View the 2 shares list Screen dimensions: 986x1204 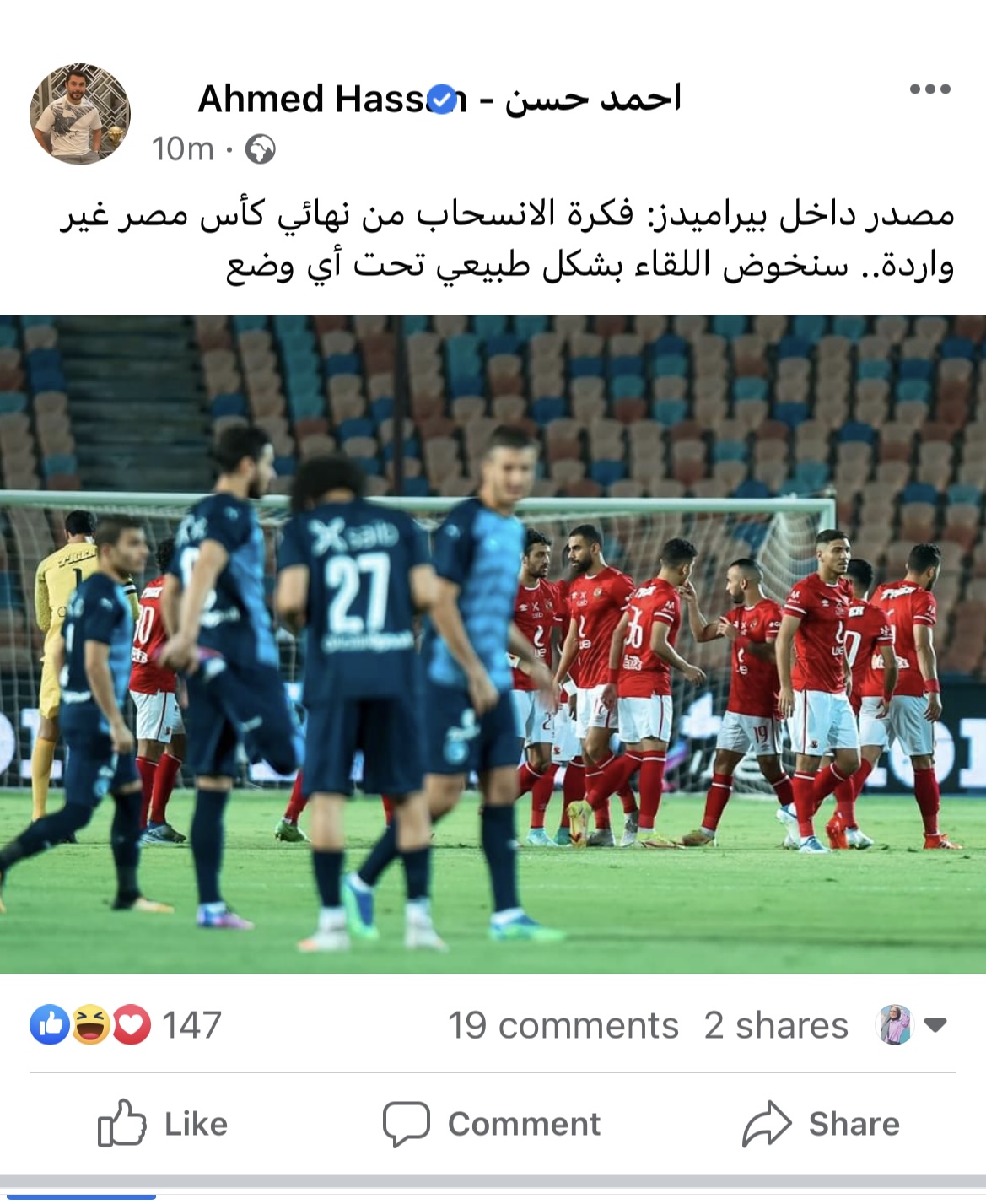(x=776, y=1026)
